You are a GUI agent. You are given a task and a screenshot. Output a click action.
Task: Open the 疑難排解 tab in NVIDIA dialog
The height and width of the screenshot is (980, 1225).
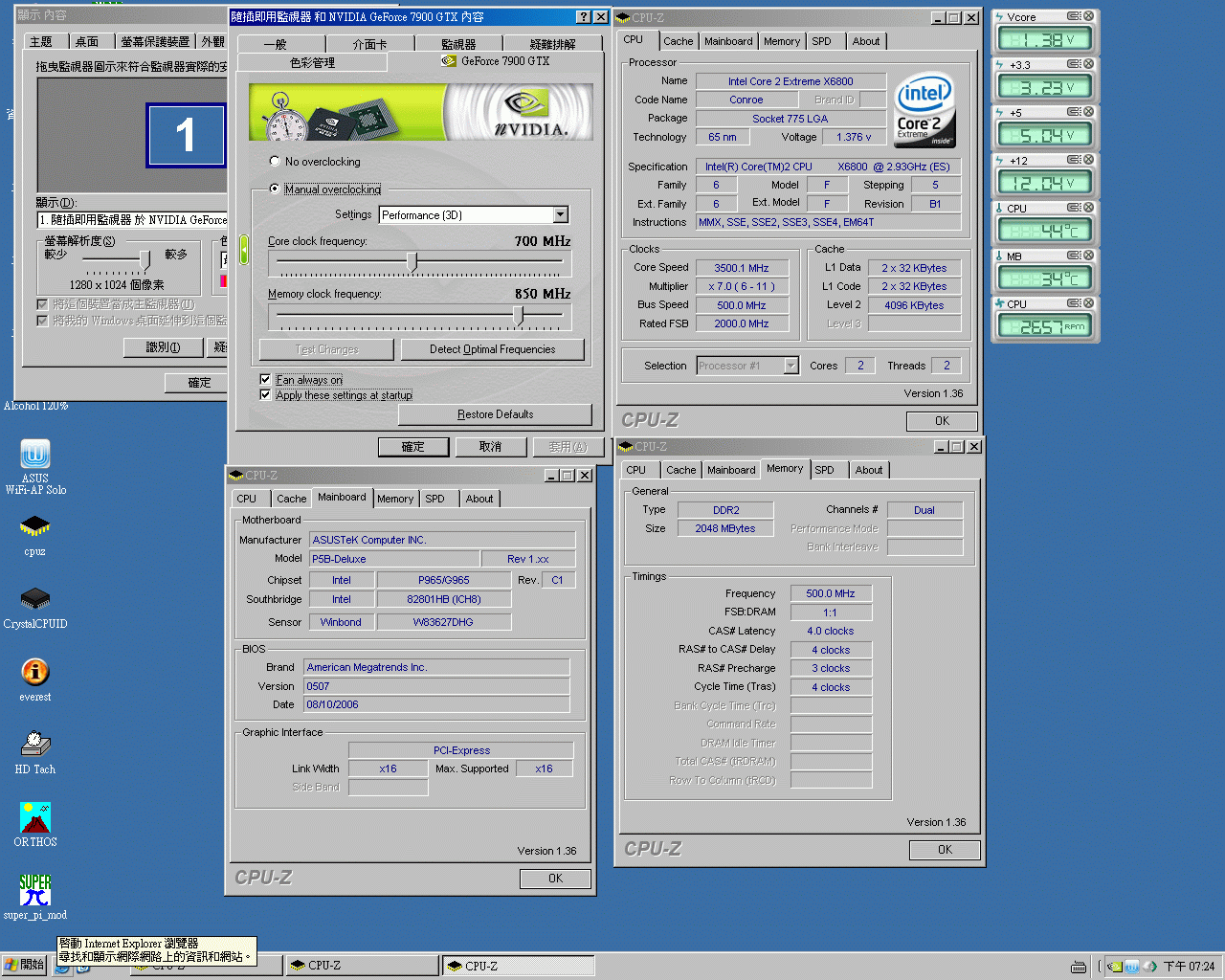553,44
